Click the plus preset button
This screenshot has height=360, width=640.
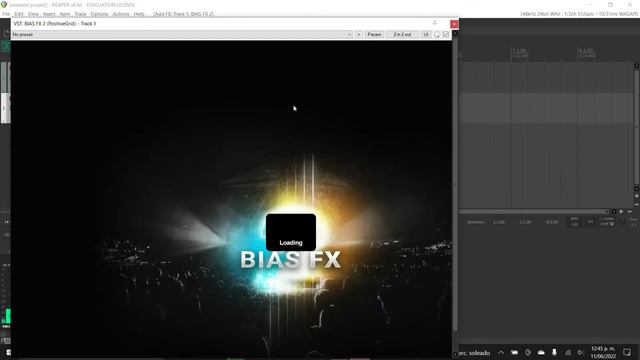(359, 35)
